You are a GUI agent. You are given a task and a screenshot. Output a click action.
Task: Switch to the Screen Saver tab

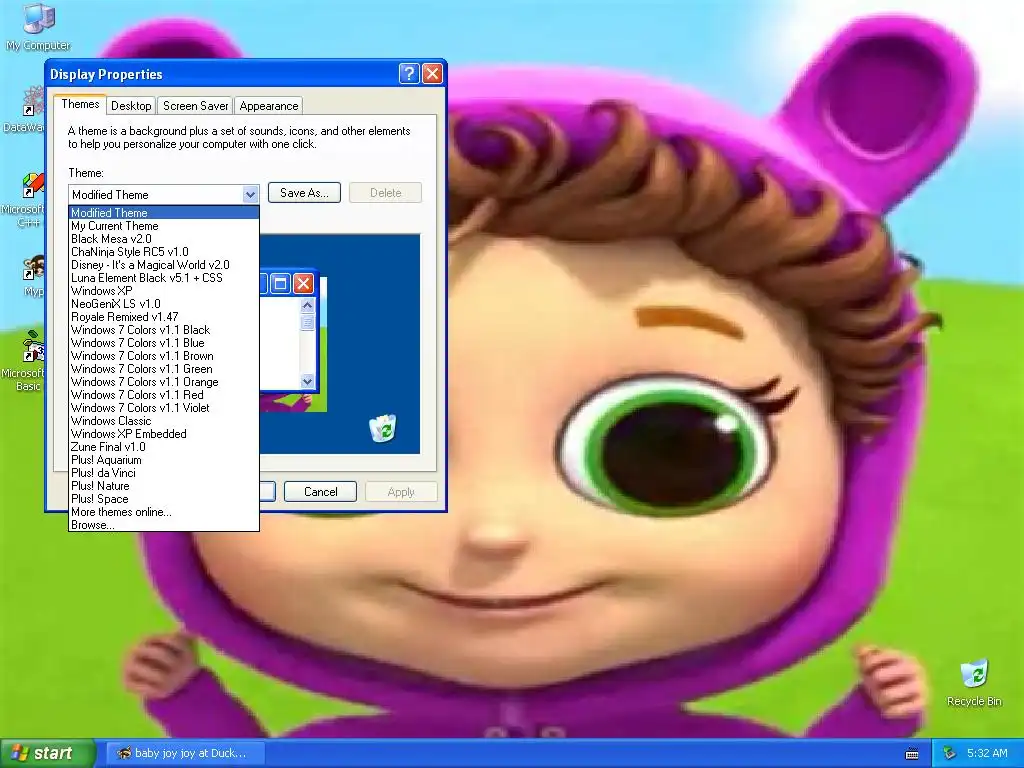pyautogui.click(x=195, y=106)
